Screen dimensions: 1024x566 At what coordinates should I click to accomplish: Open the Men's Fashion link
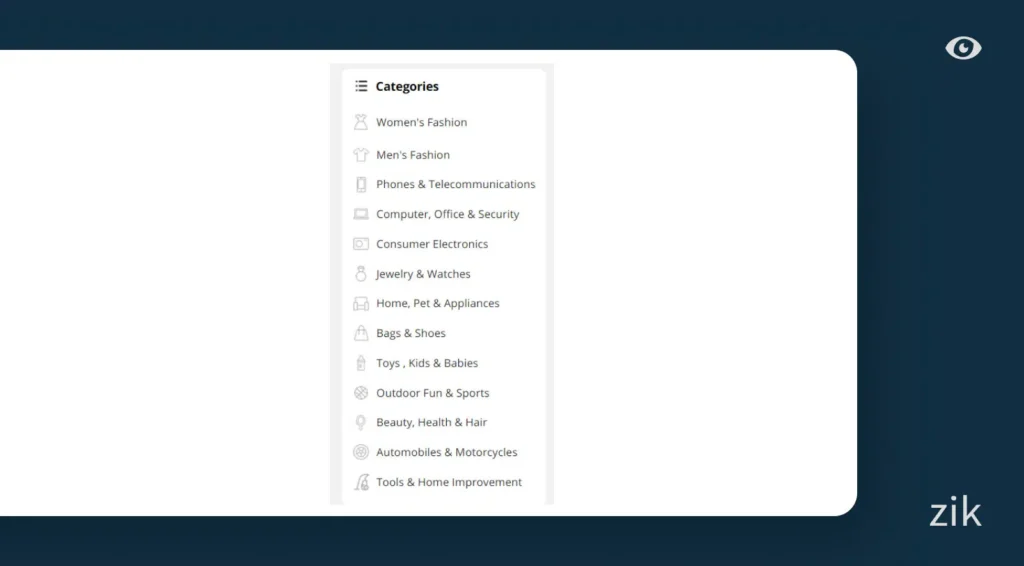pos(413,155)
